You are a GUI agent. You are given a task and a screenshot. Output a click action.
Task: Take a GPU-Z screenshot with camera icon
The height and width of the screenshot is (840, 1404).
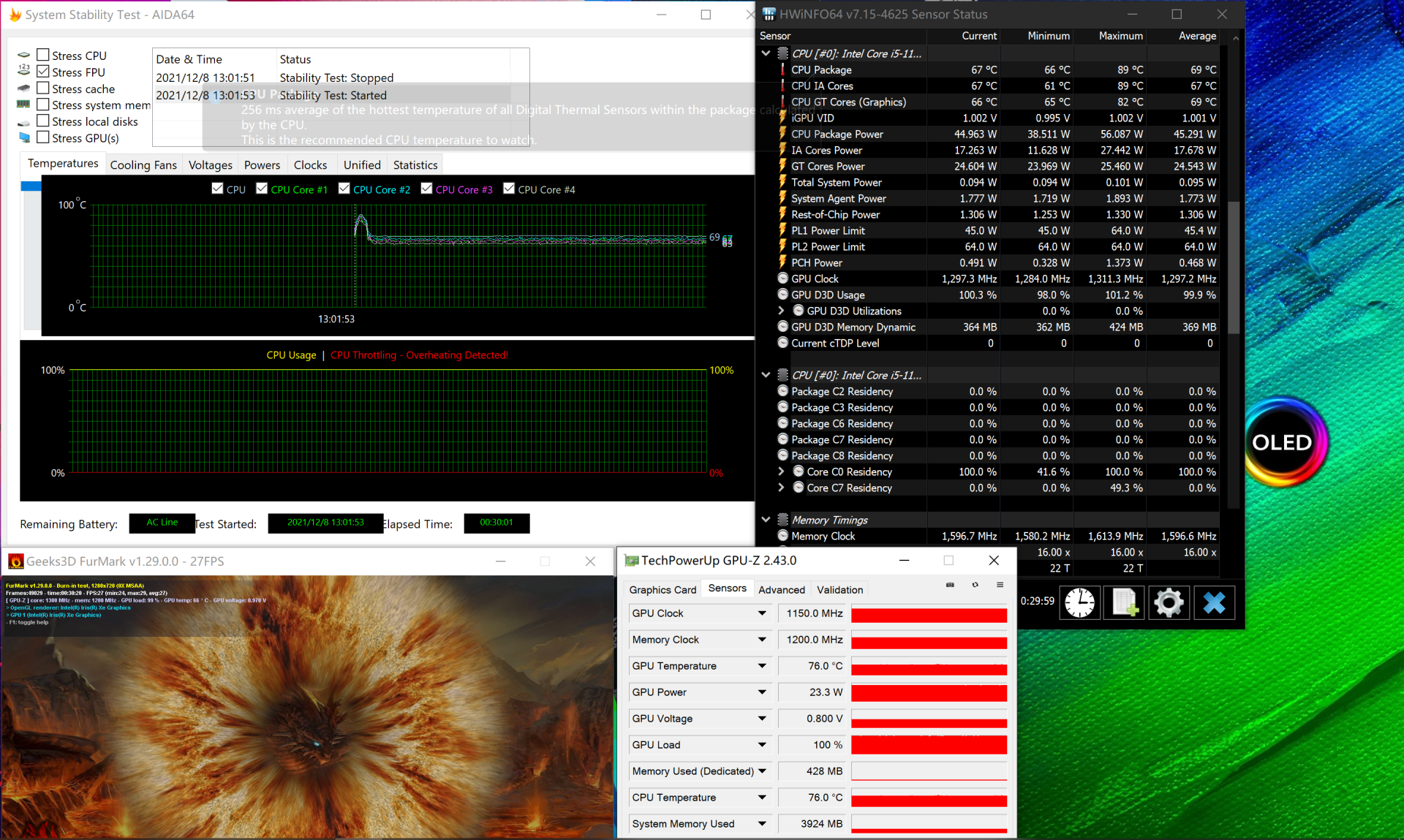[950, 585]
